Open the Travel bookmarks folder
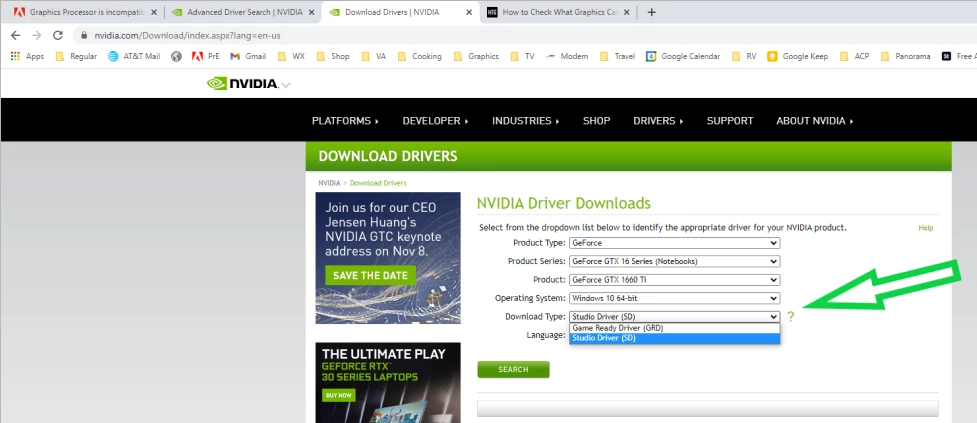This screenshot has height=423, width=977. [617, 56]
